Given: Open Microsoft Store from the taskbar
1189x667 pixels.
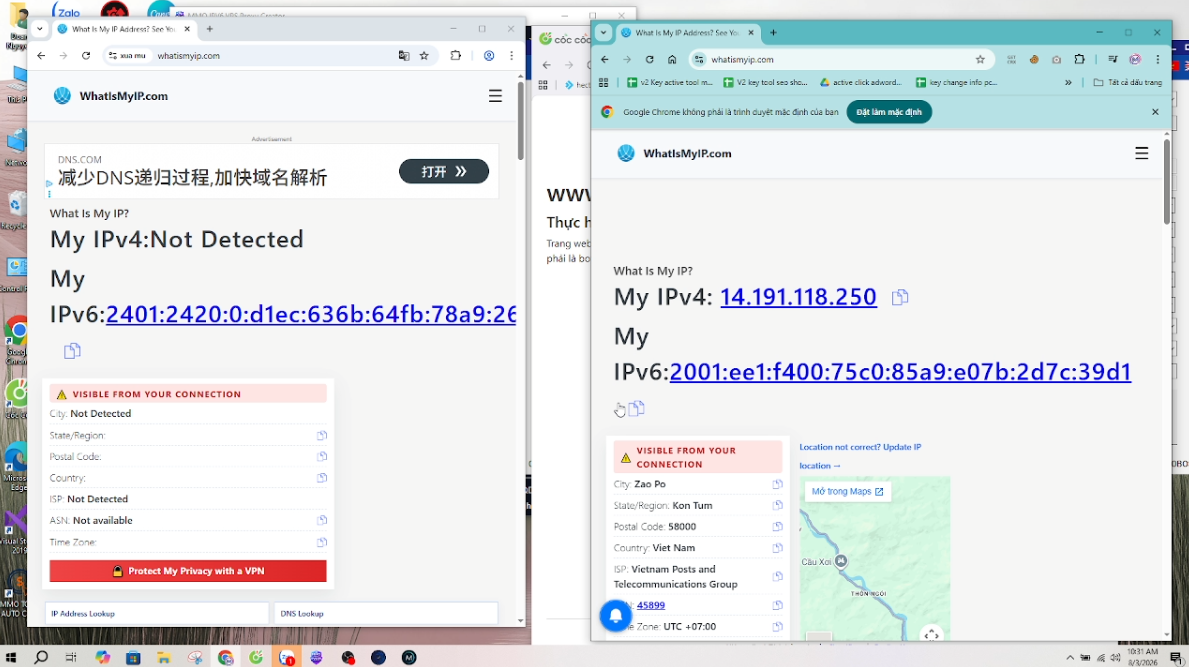Looking at the screenshot, I should (x=133, y=657).
